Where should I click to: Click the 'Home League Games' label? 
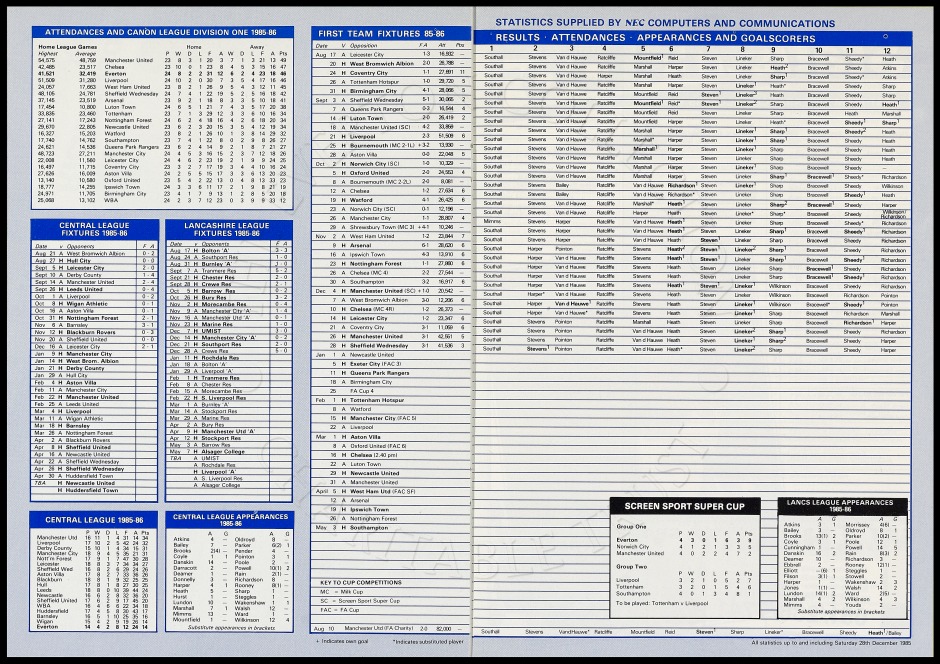click(x=67, y=47)
